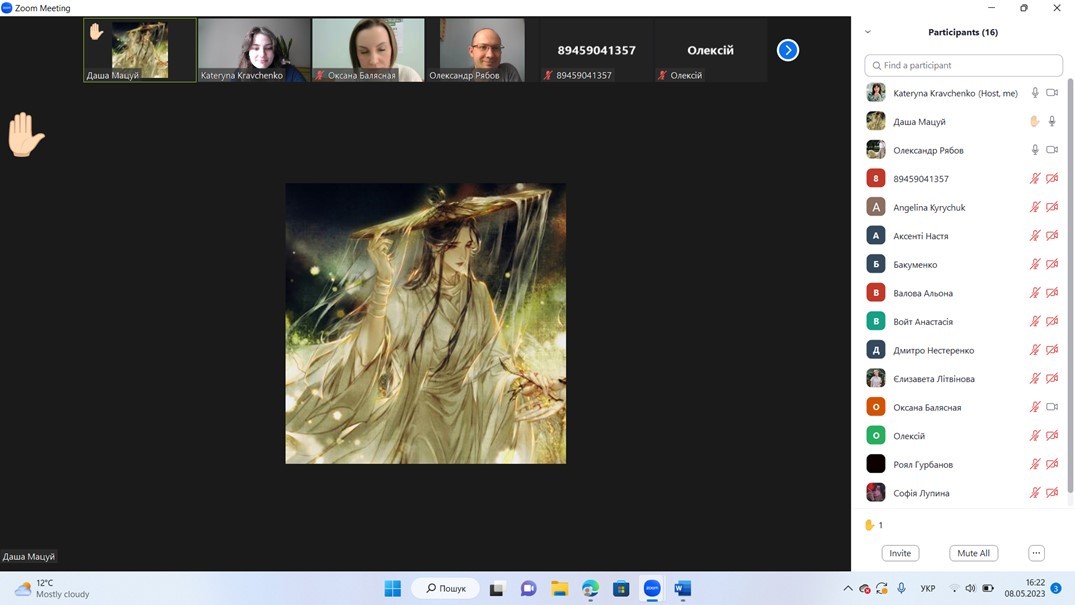Click video-off icon for Валова Альона
Viewport: 1075px width, 605px height.
1052,293
